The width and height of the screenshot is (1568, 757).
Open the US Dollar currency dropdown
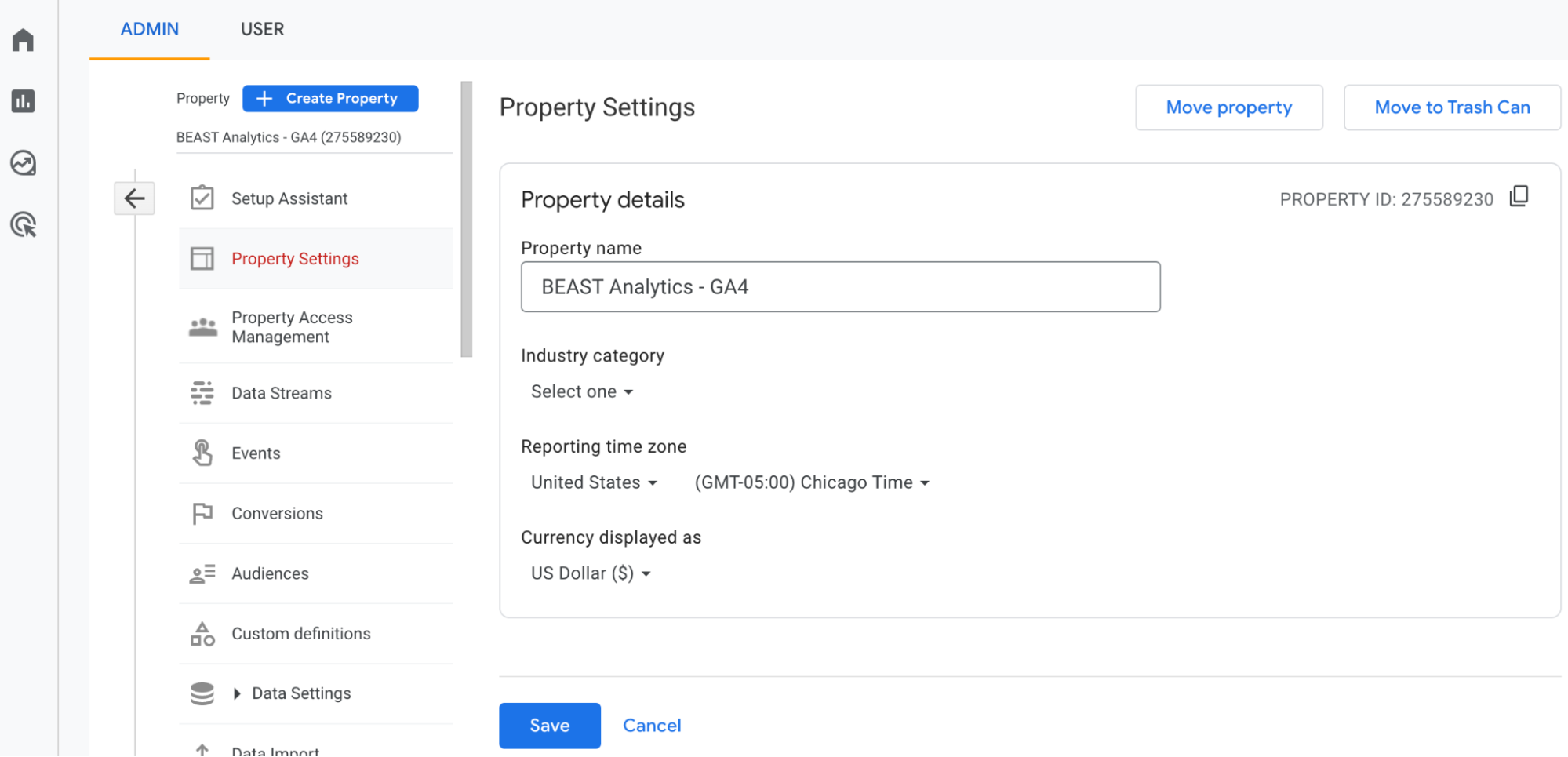[x=589, y=573]
